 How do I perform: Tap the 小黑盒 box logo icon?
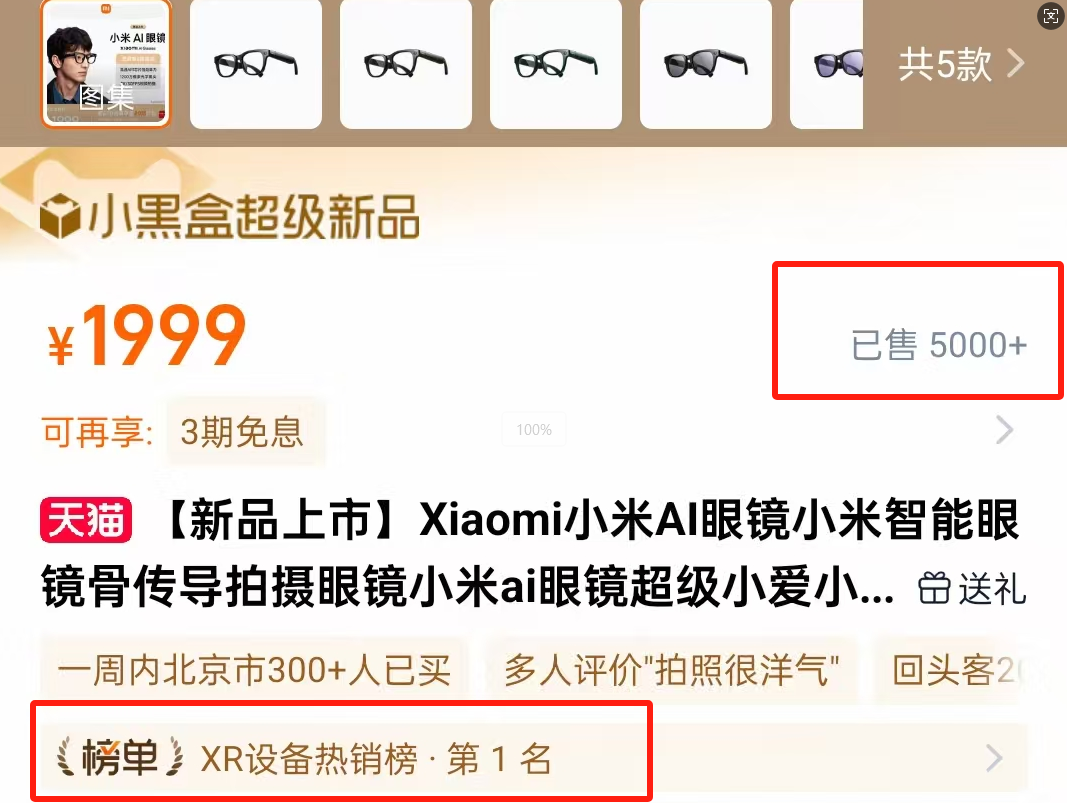(x=61, y=216)
